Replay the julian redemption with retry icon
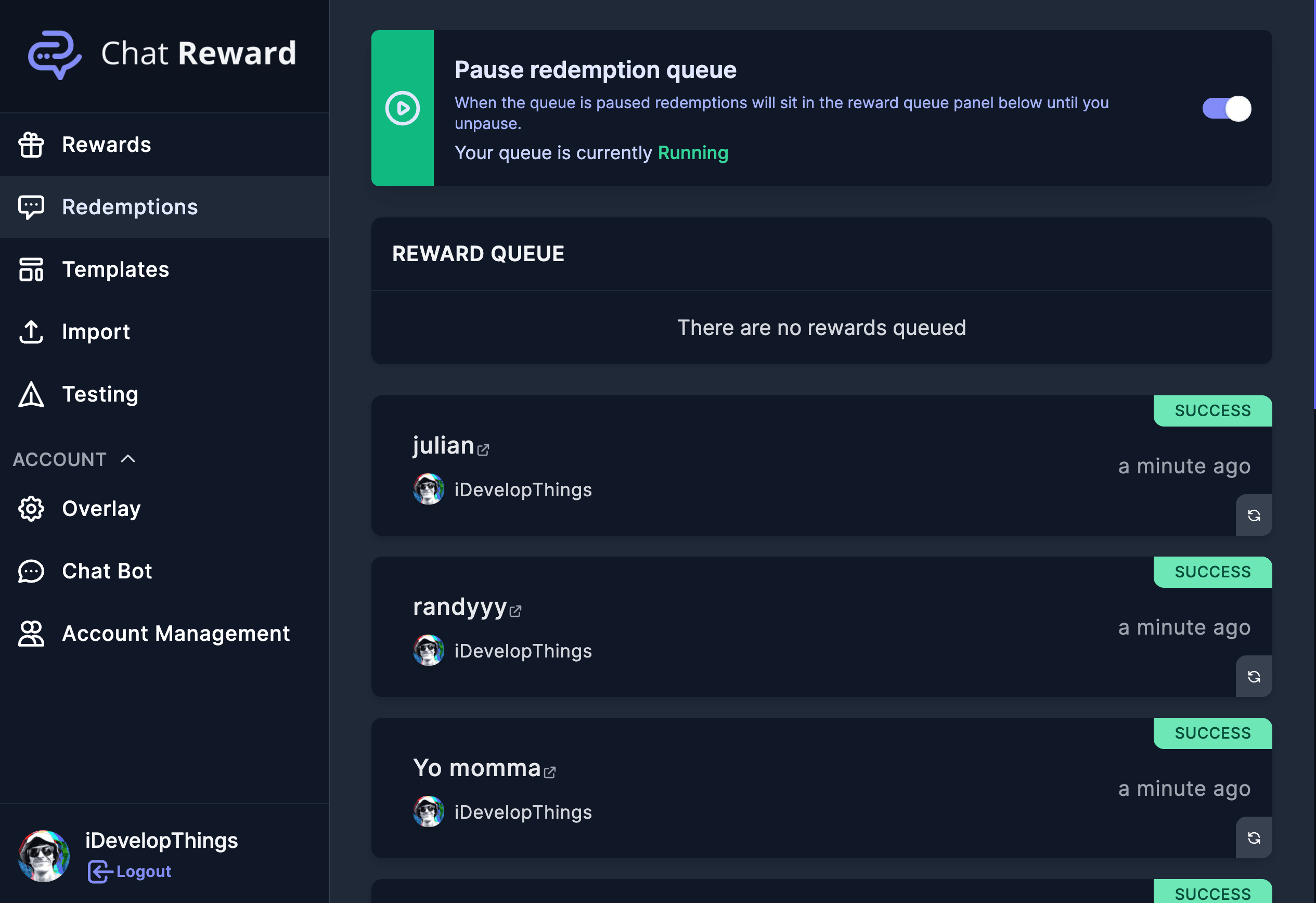Image resolution: width=1316 pixels, height=903 pixels. (1253, 515)
